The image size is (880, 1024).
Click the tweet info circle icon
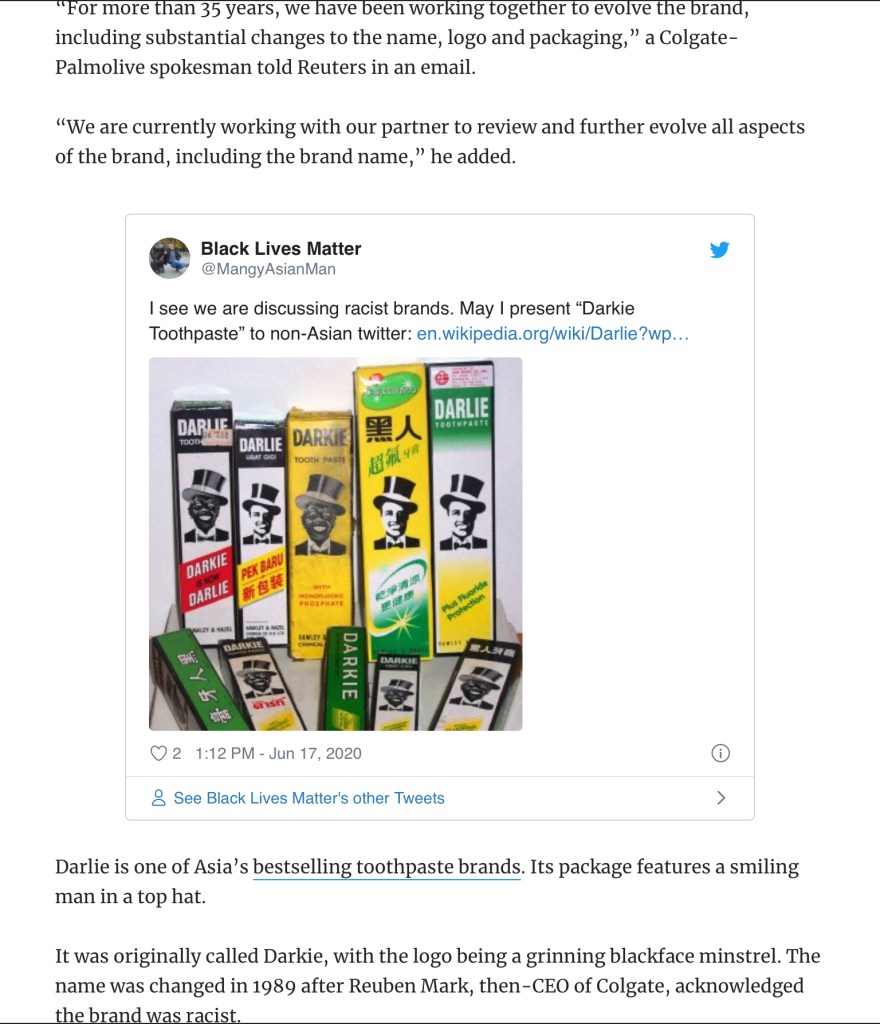pyautogui.click(x=720, y=753)
